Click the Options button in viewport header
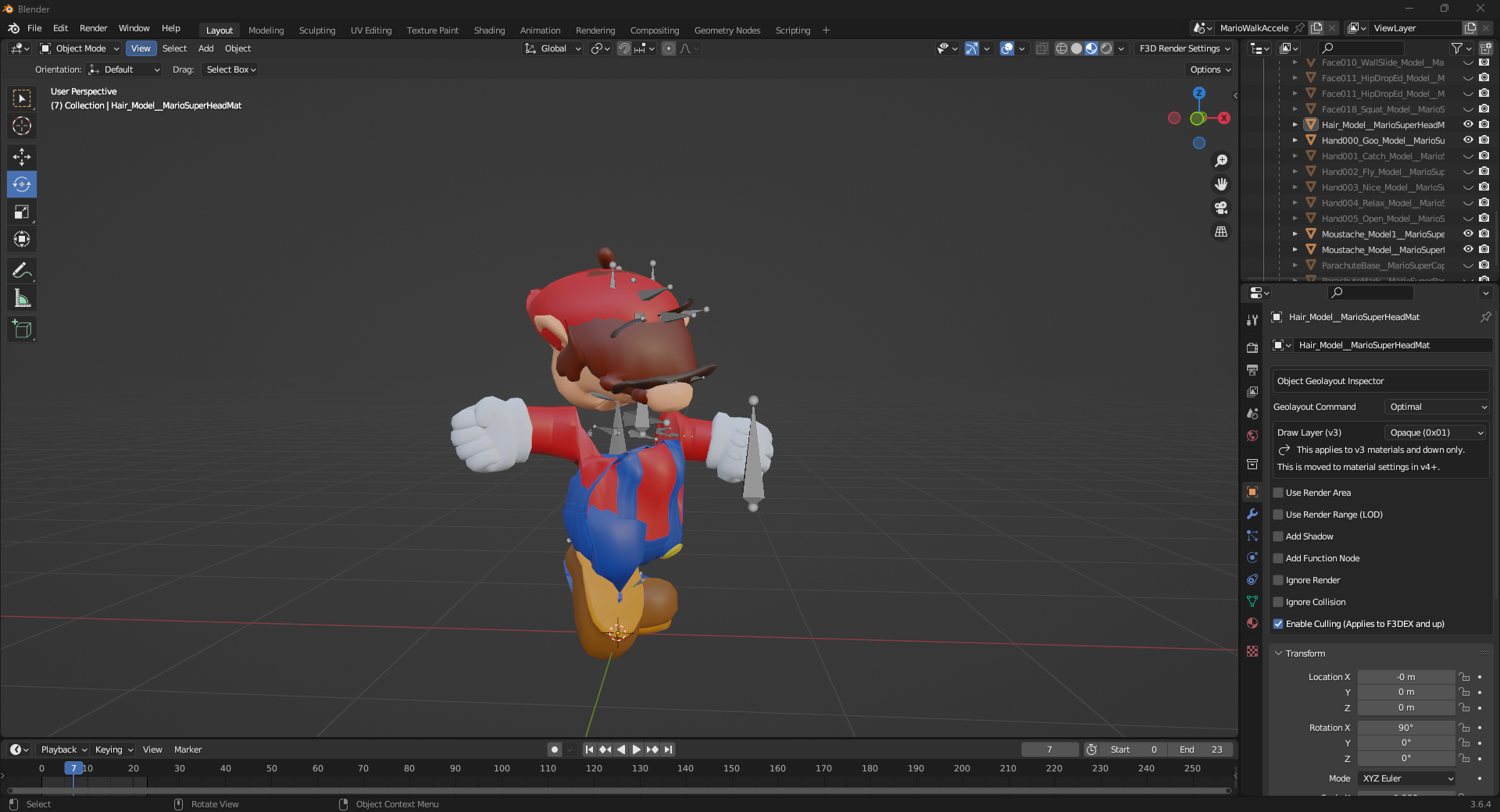The width and height of the screenshot is (1500, 812). tap(1208, 69)
